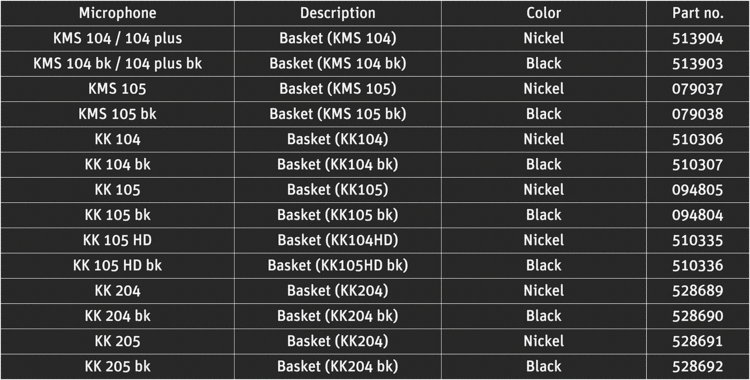This screenshot has height=380, width=750.
Task: Select the KMS 104 / 104 plus cell
Action: click(117, 38)
